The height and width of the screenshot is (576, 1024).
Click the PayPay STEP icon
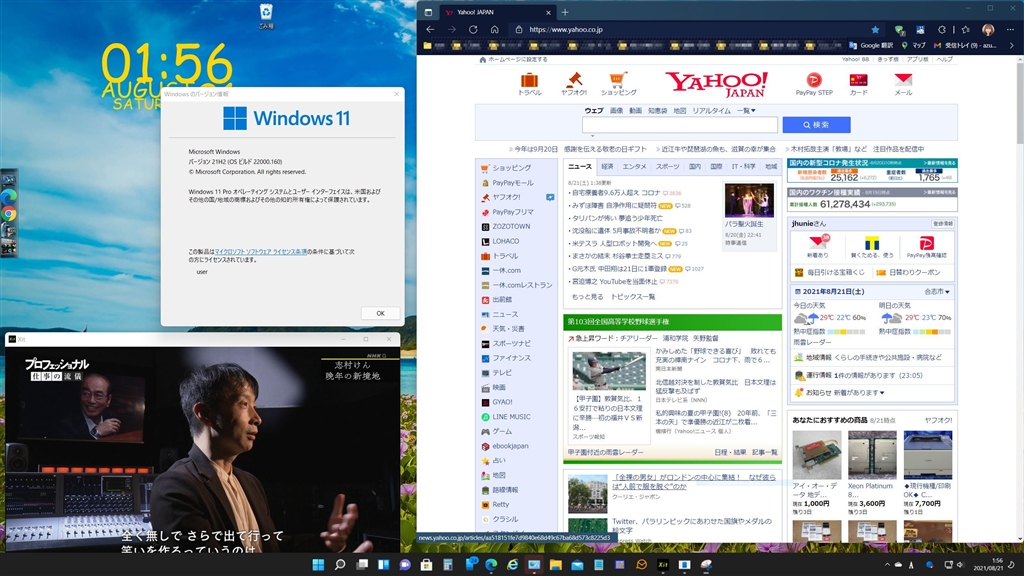pyautogui.click(x=814, y=80)
